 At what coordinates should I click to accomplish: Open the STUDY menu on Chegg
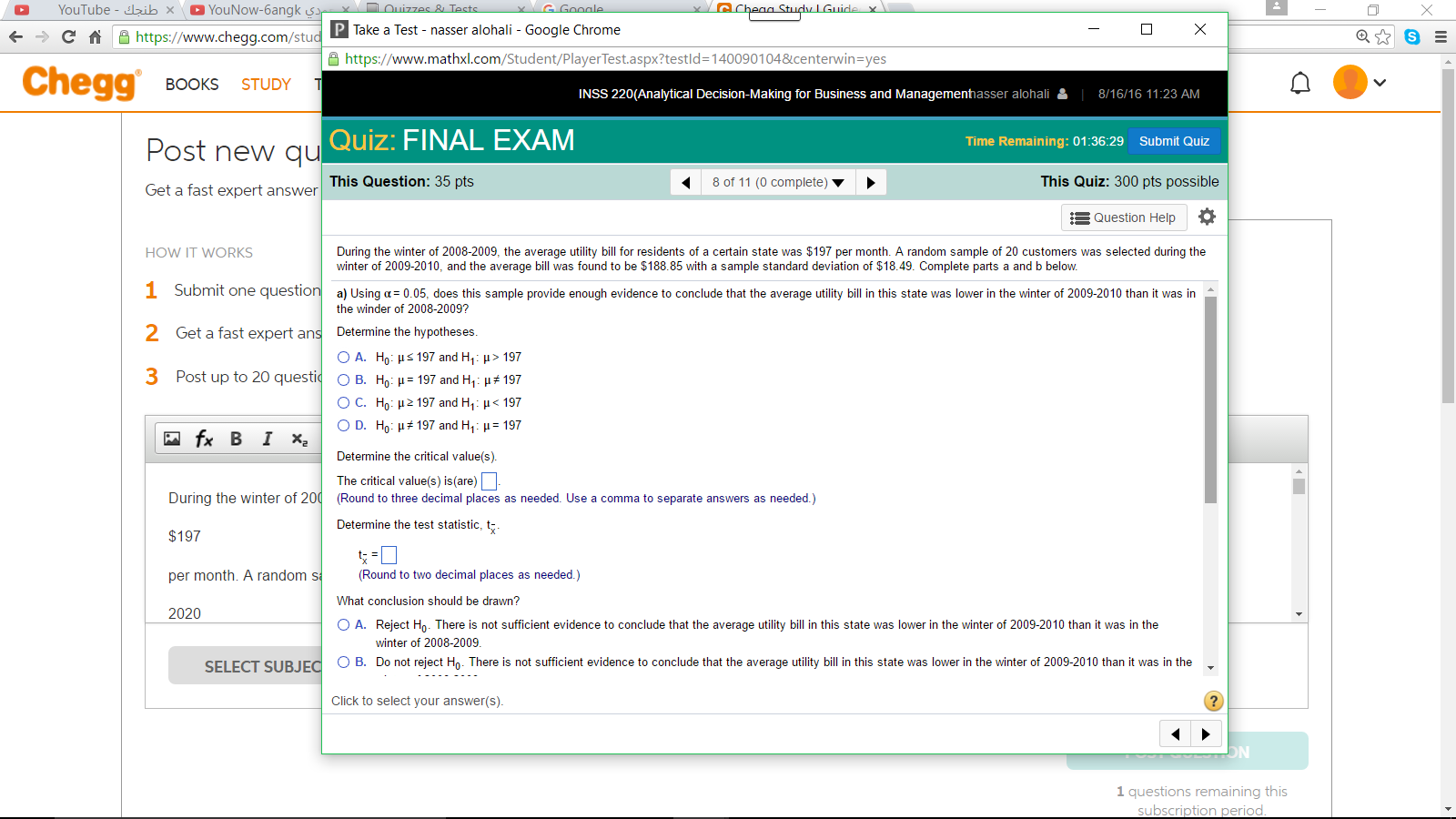pyautogui.click(x=266, y=84)
